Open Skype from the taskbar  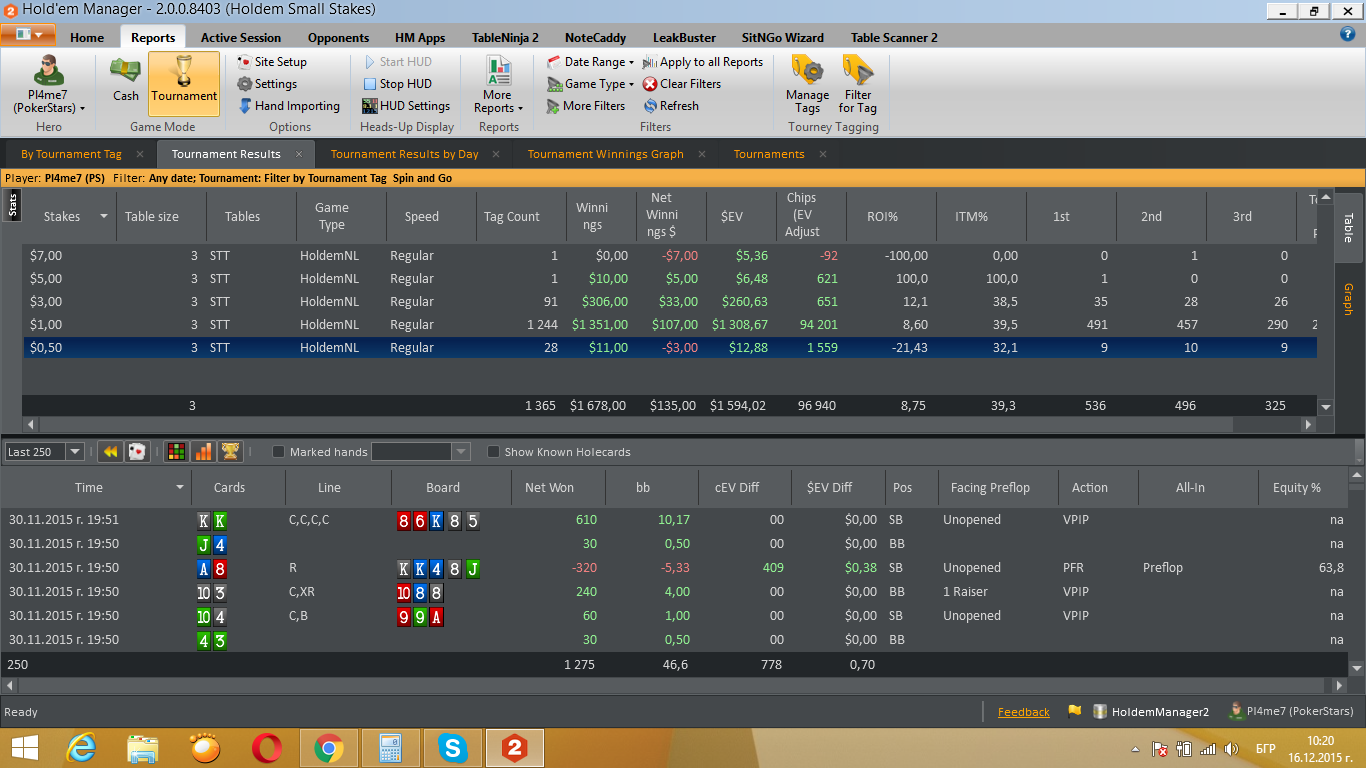click(x=453, y=747)
